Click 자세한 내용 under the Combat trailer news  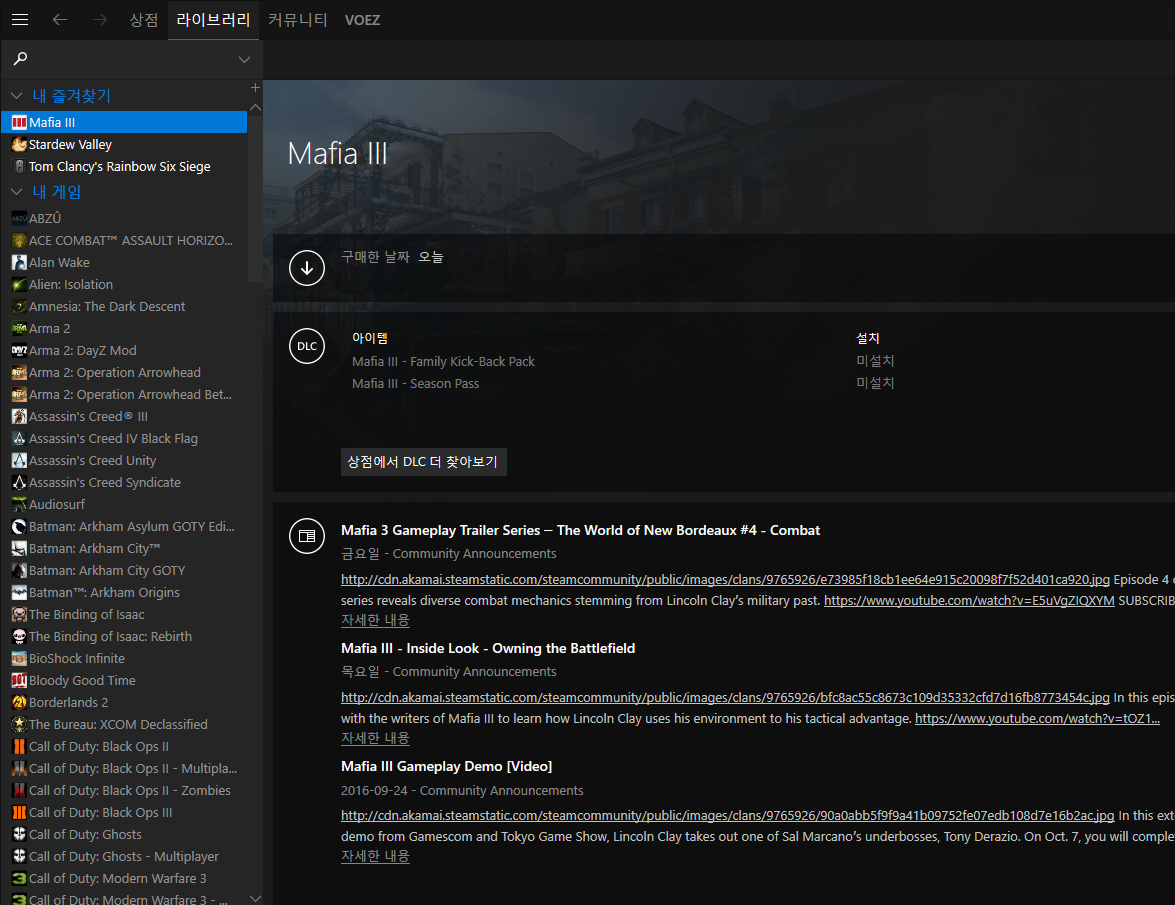[x=375, y=620]
